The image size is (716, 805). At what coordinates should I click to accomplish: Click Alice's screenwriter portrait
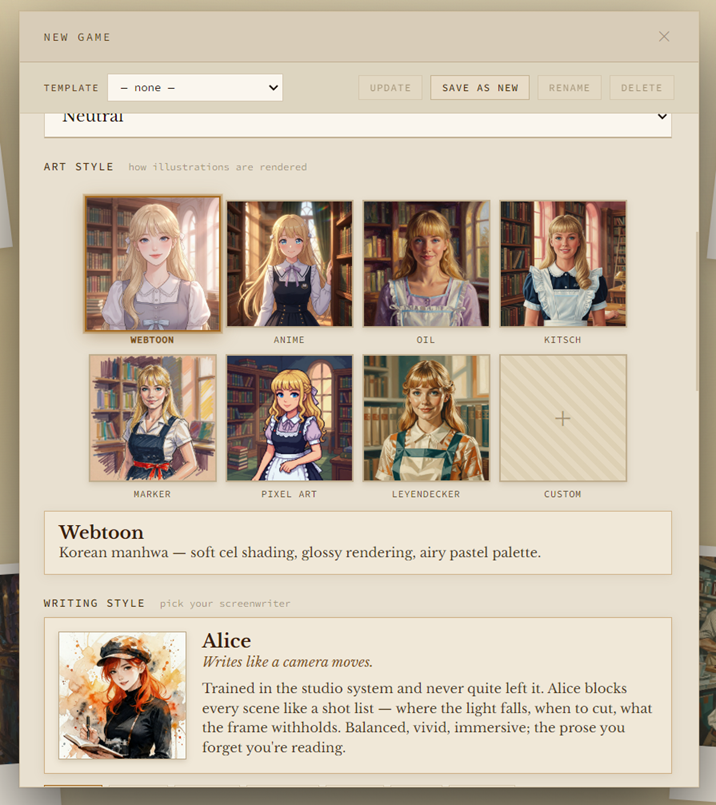click(122, 695)
